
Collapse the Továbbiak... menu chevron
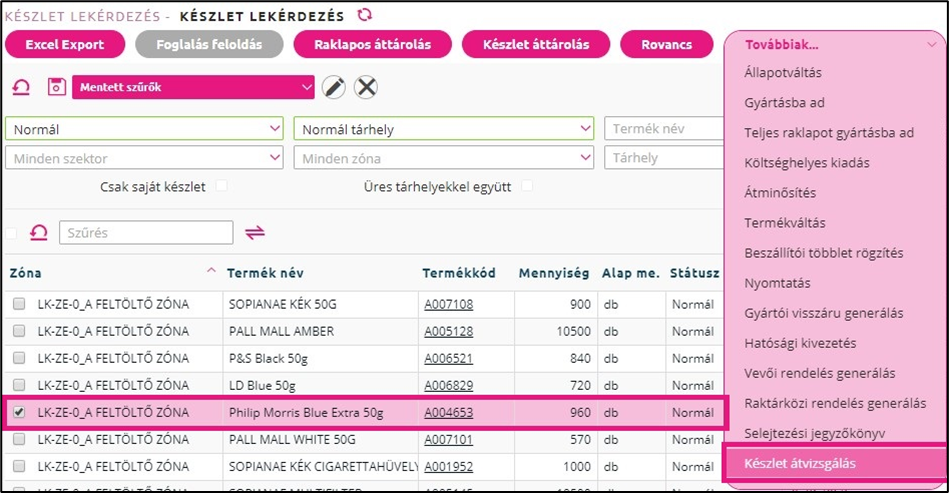(x=932, y=45)
